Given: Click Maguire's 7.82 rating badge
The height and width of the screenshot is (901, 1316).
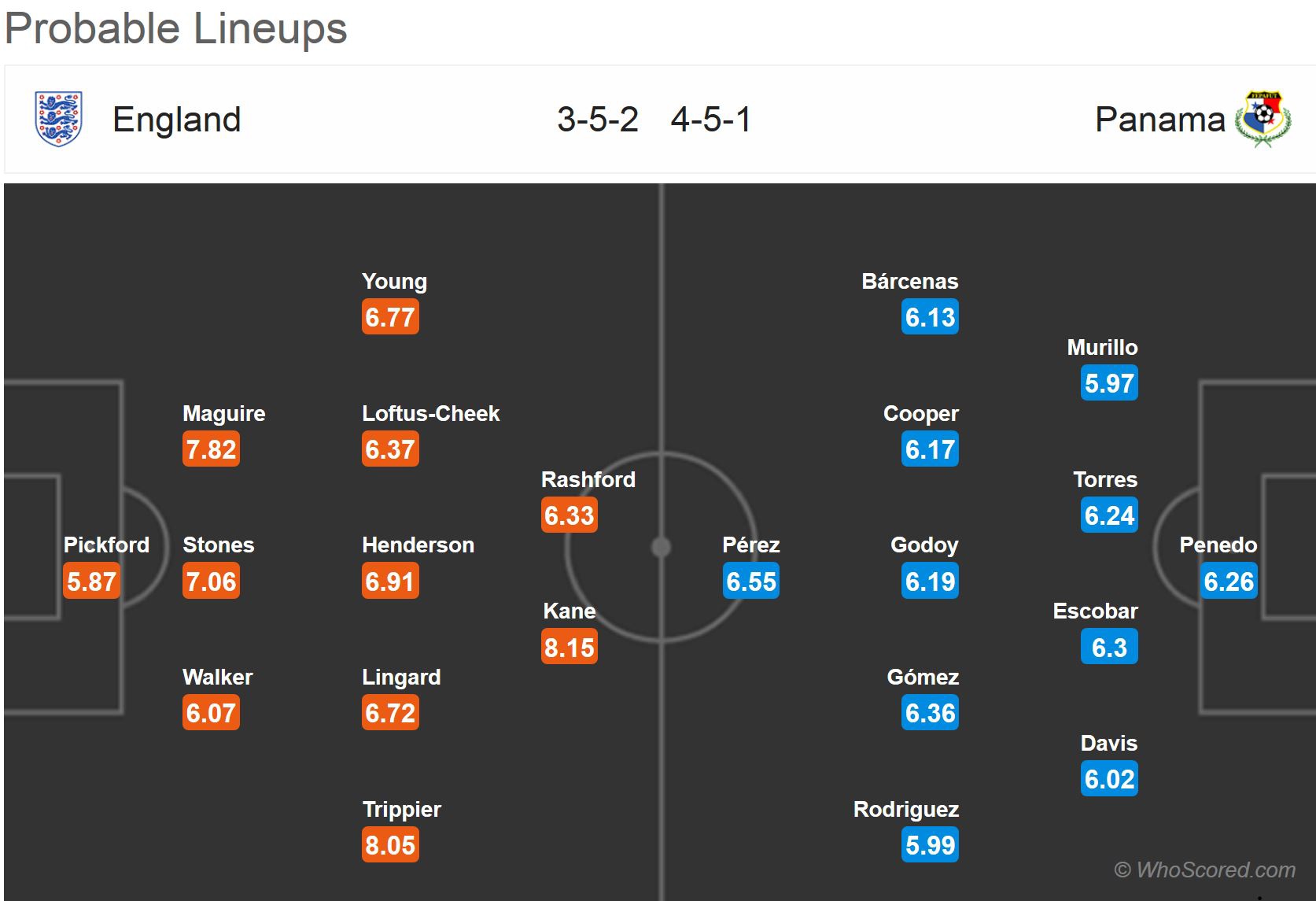Looking at the screenshot, I should [x=211, y=449].
